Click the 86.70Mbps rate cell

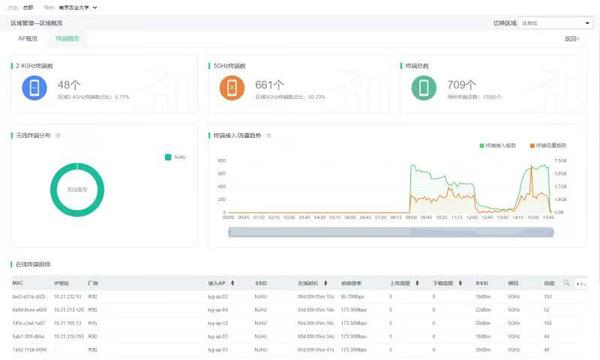click(352, 296)
